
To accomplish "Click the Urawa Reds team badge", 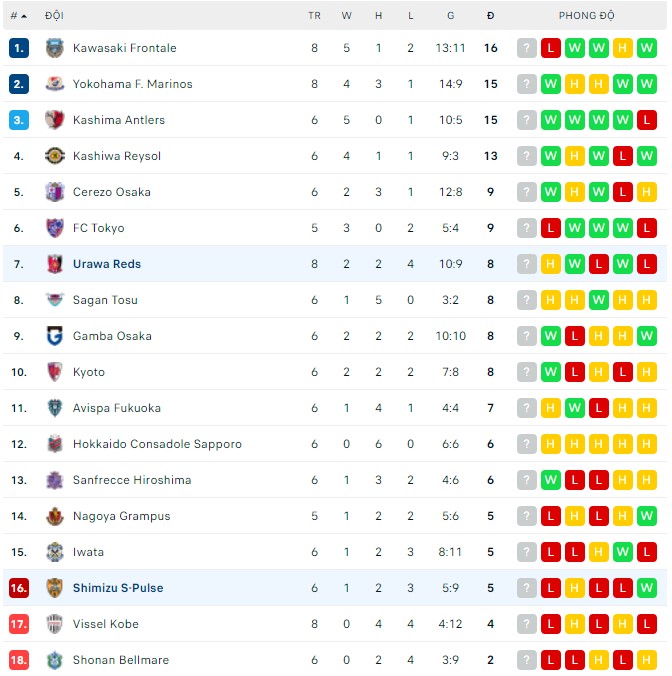I will coord(55,264).
